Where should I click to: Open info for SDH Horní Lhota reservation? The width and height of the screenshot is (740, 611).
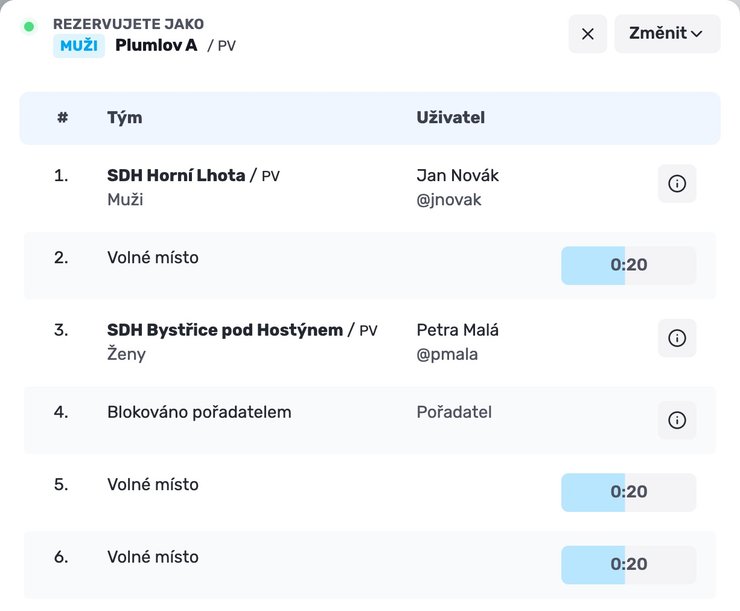pos(677,184)
